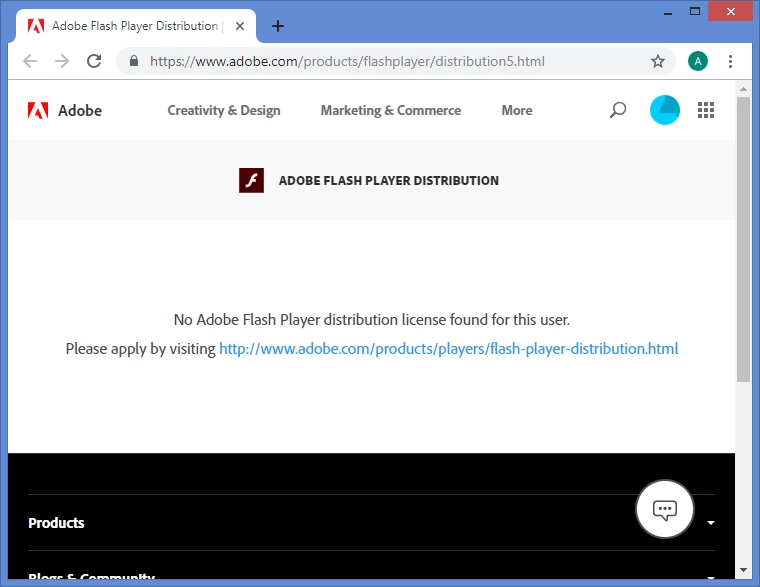Maximize the browser window
Viewport: 760px width, 587px height.
click(x=695, y=12)
